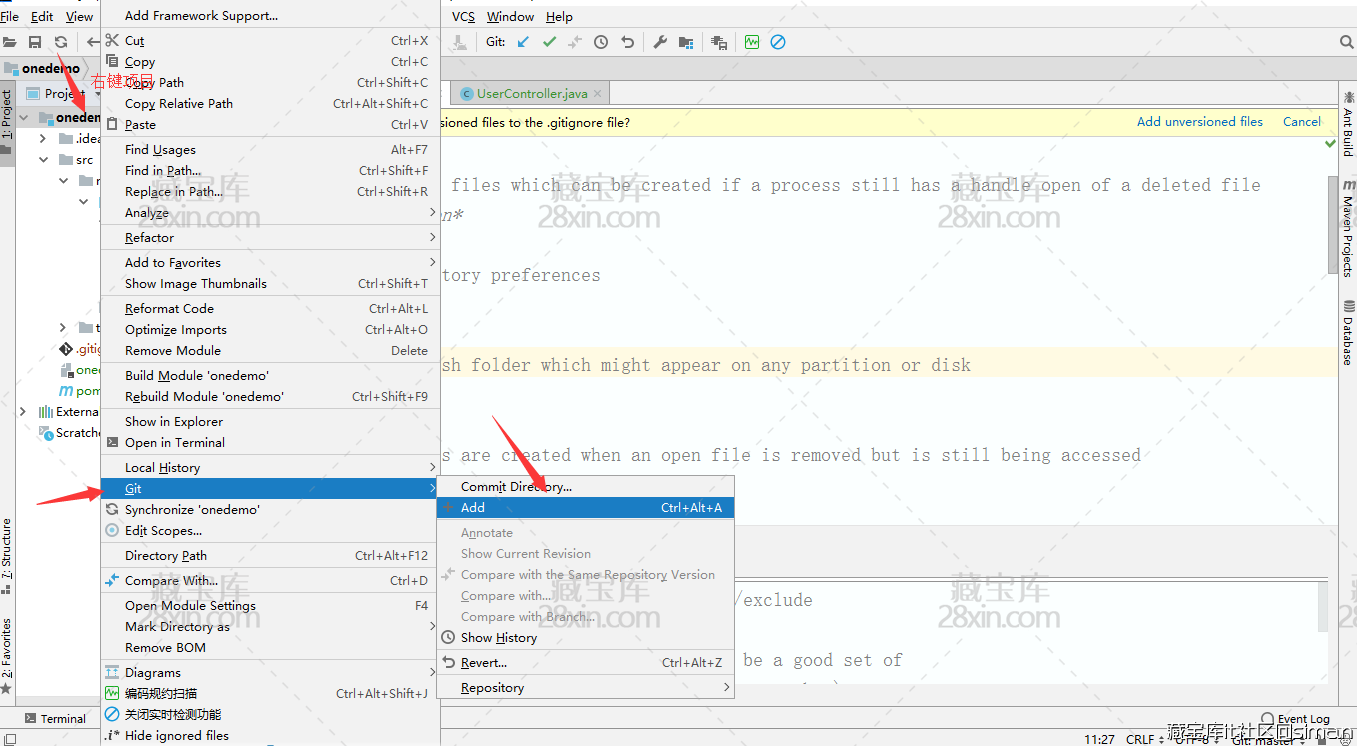Open Project Structure folder icon in toolbar
1357x746 pixels.
point(686,42)
